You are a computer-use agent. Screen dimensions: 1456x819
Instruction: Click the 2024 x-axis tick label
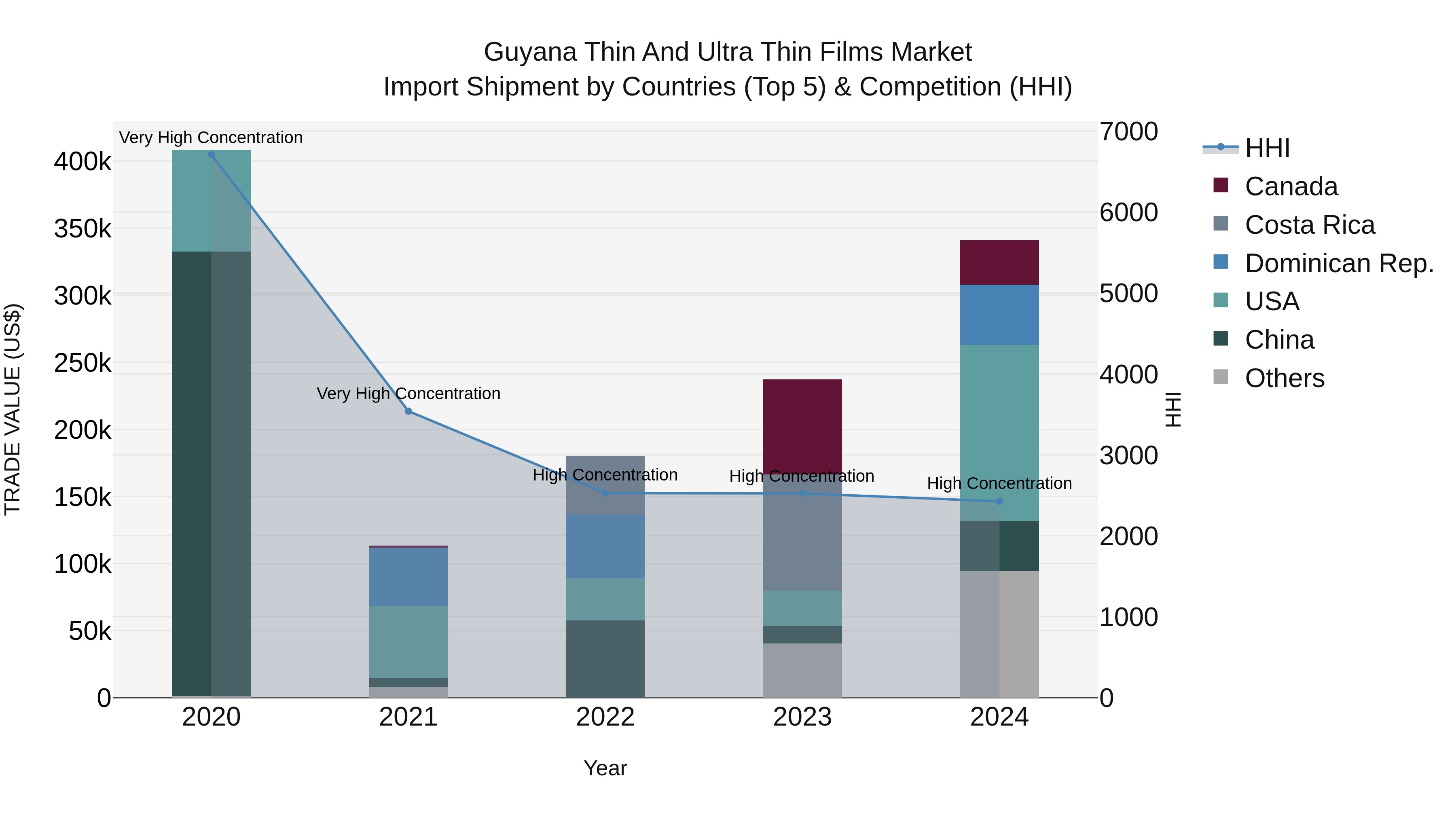(999, 717)
